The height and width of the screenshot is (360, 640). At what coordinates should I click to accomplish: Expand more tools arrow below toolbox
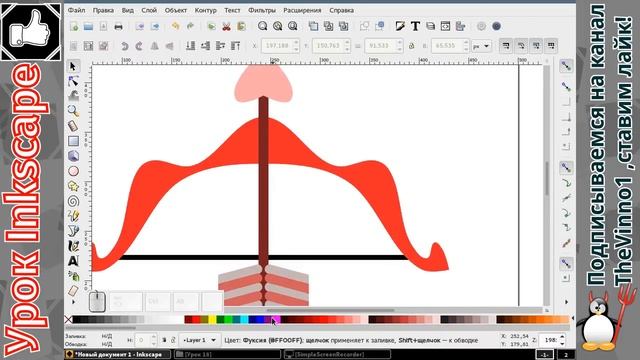pos(73,302)
